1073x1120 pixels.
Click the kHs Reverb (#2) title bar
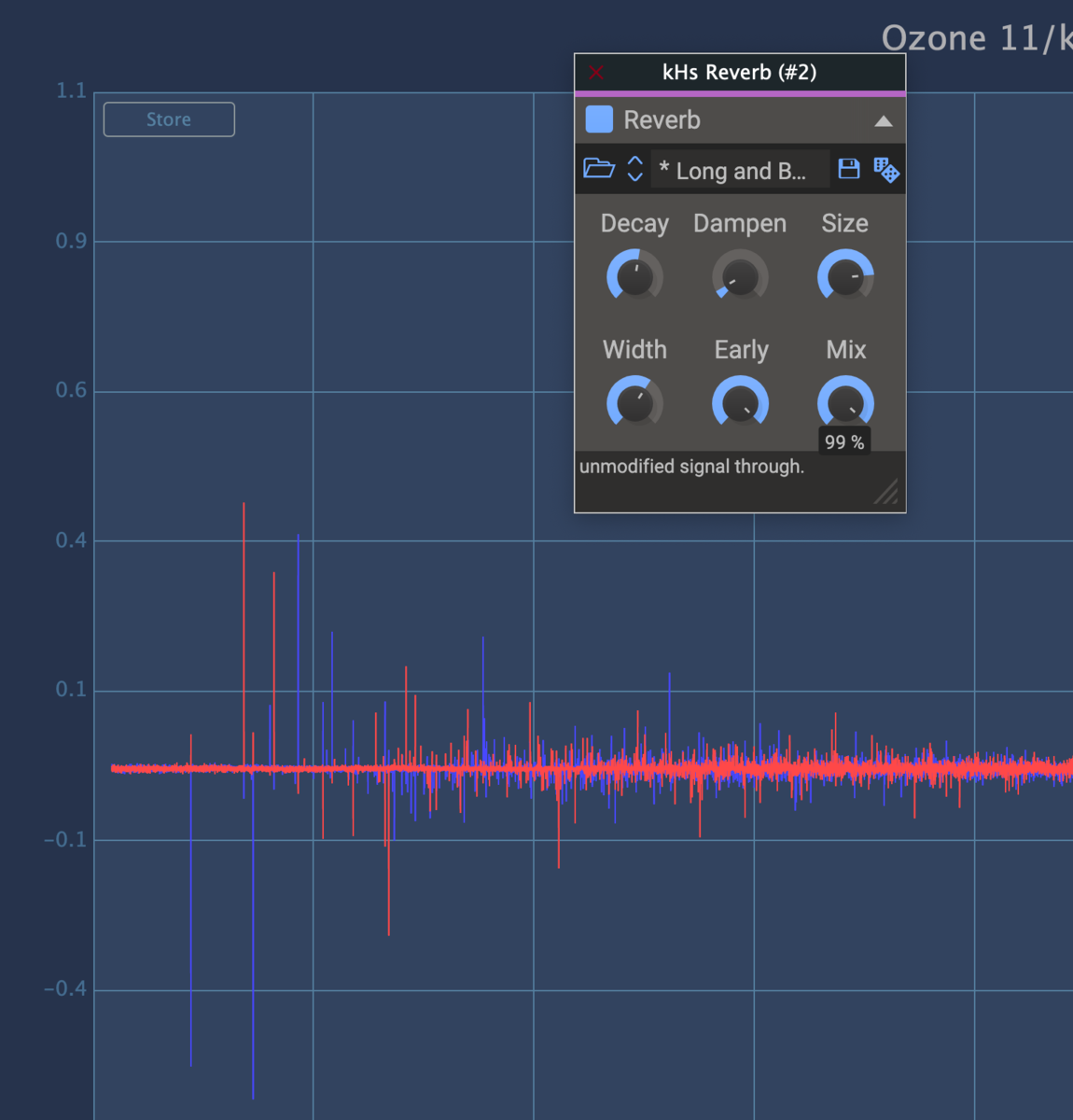(x=740, y=73)
